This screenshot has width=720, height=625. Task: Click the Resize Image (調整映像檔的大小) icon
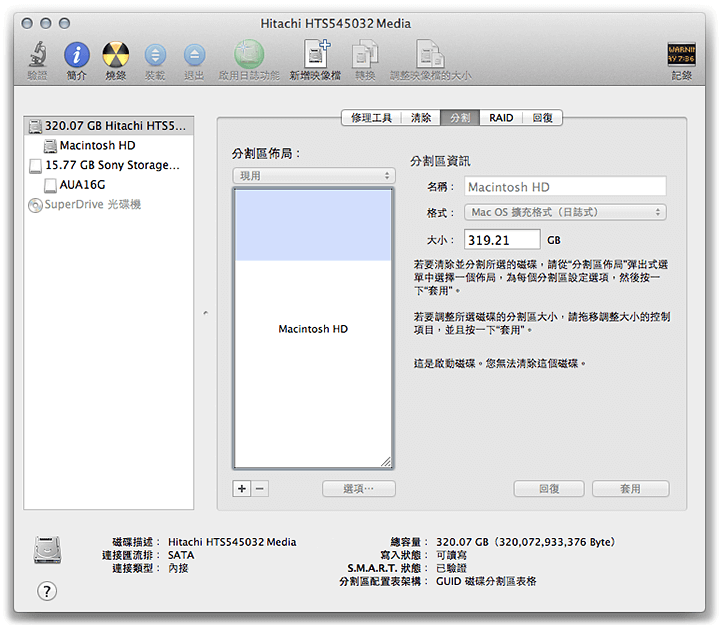(430, 54)
